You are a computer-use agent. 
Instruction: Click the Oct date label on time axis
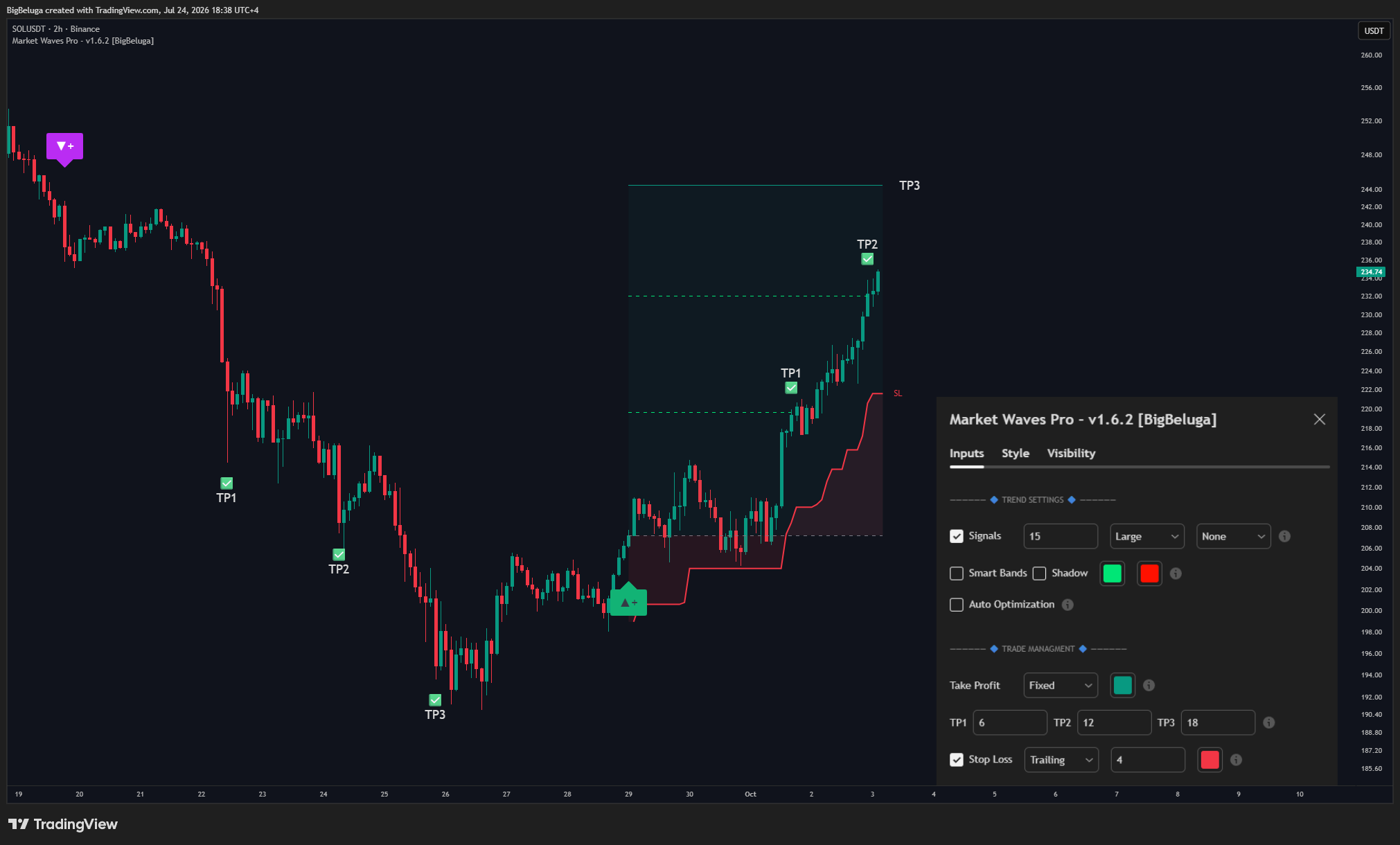tap(750, 794)
